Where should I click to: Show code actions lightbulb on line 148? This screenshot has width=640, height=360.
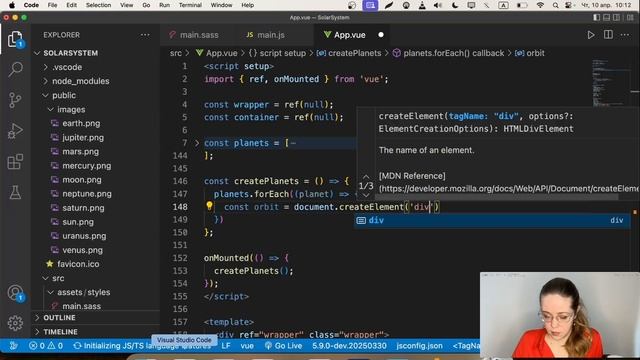click(x=209, y=206)
